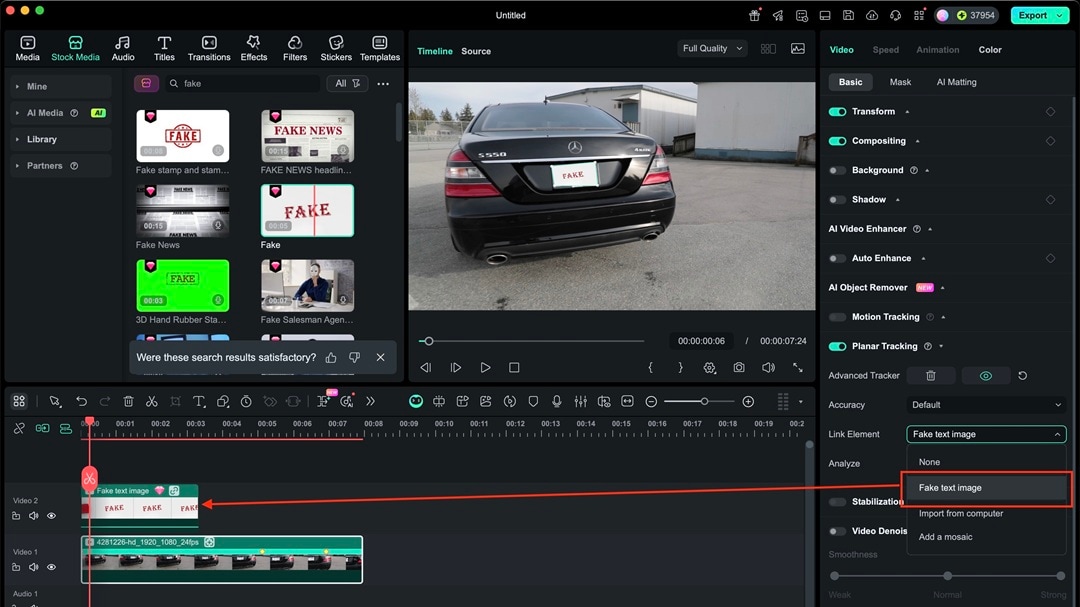This screenshot has width=1080, height=607.
Task: Reset the Advanced Tracker
Action: (x=1022, y=376)
